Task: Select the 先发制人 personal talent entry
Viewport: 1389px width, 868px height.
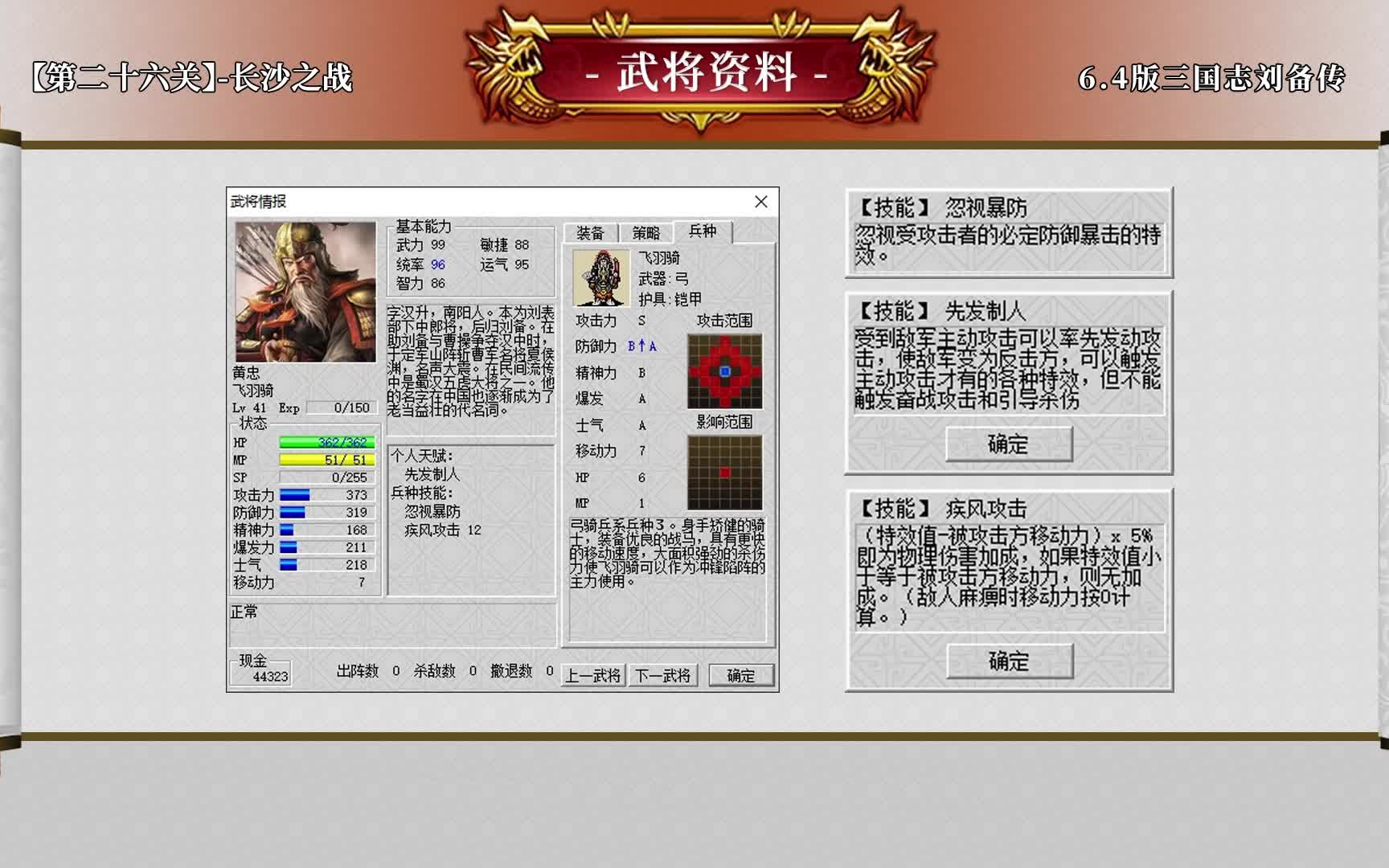Action: pos(432,474)
